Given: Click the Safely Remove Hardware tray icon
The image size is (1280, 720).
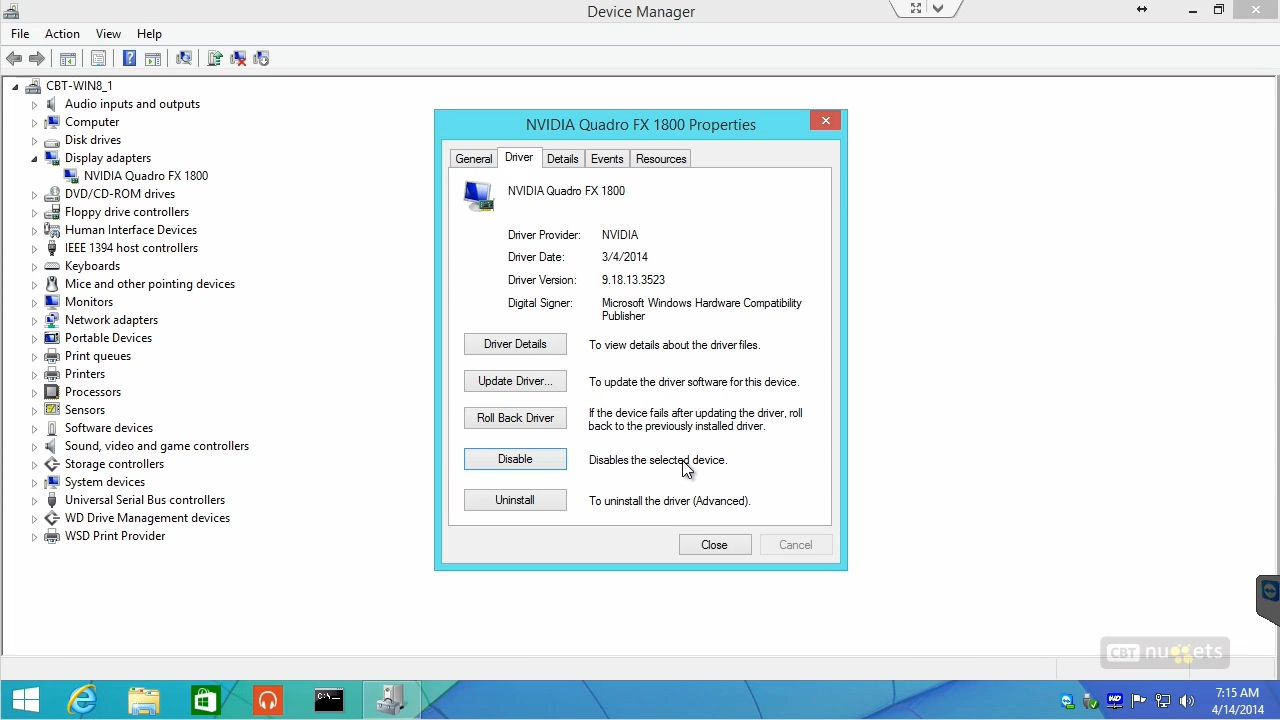Looking at the screenshot, I should 1091,701.
